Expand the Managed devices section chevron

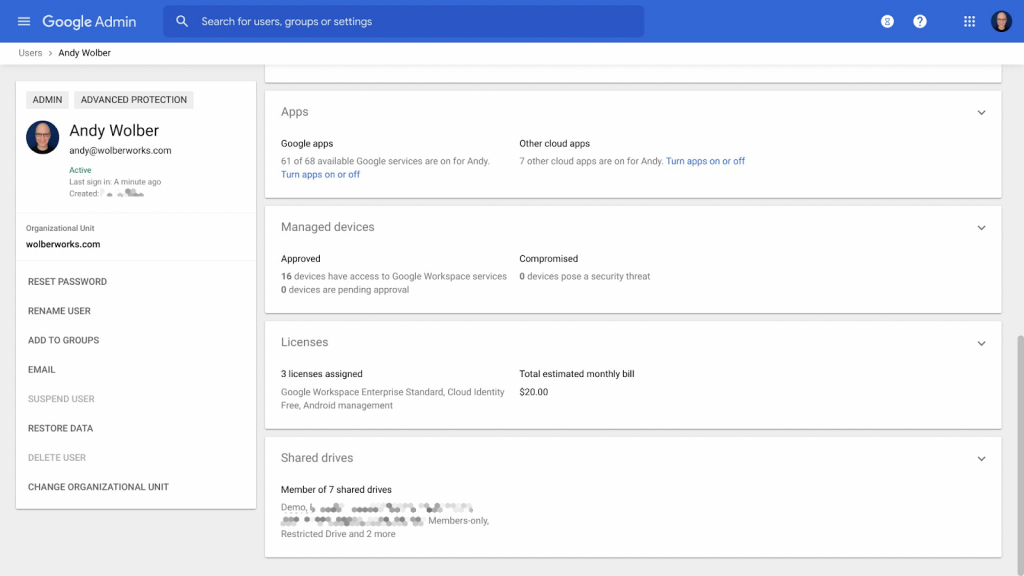pos(981,228)
